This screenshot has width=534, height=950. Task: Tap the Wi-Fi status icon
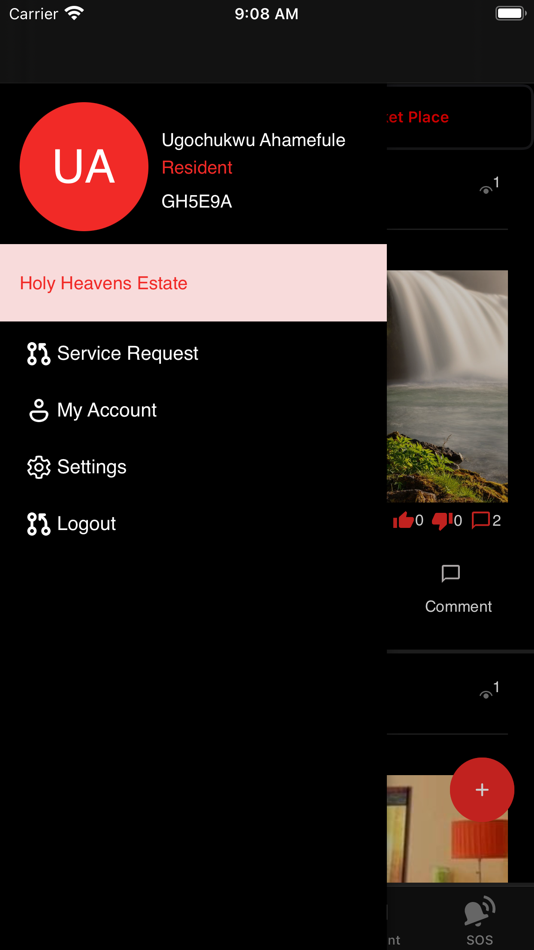coord(75,13)
